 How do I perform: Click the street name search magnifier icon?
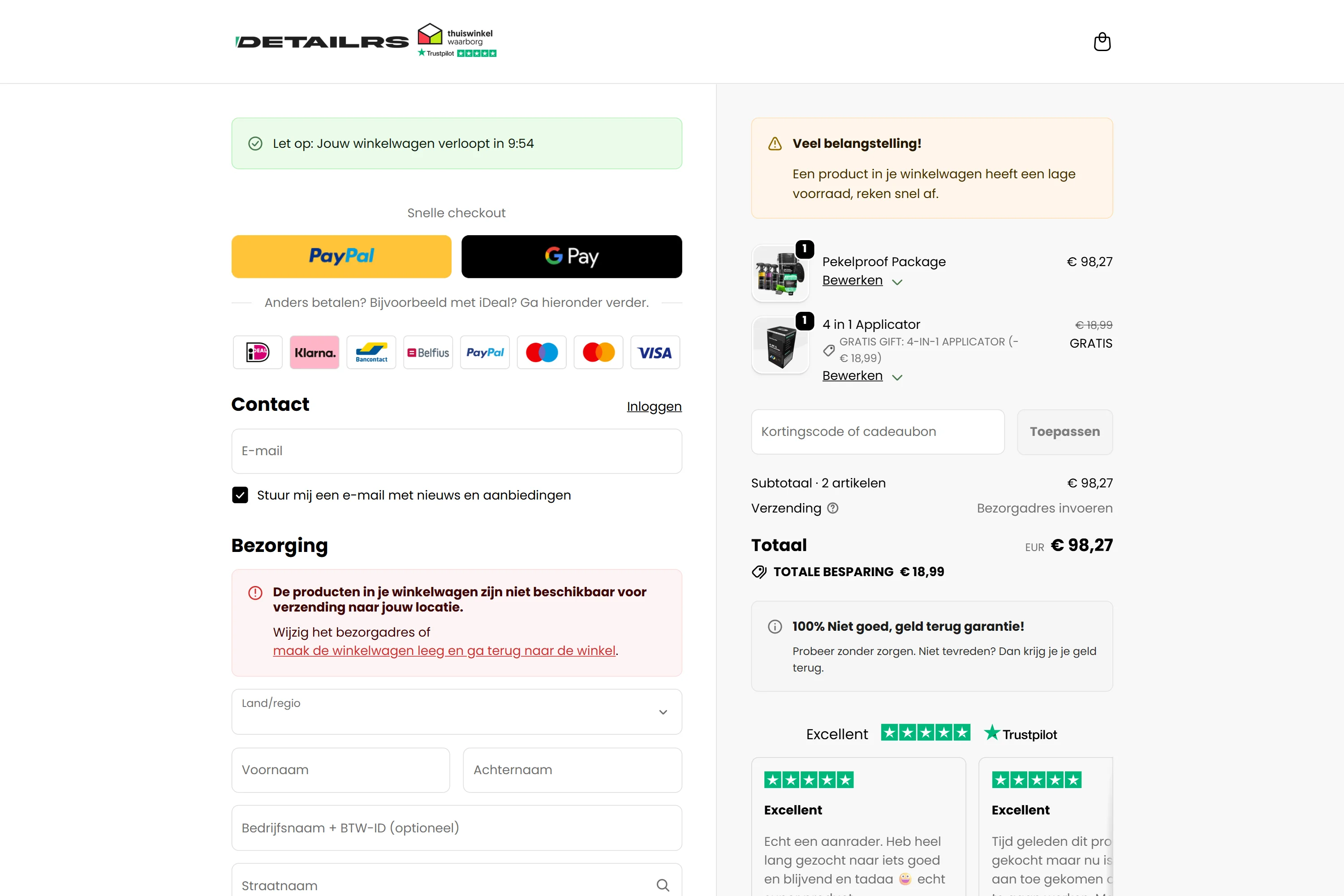663,885
